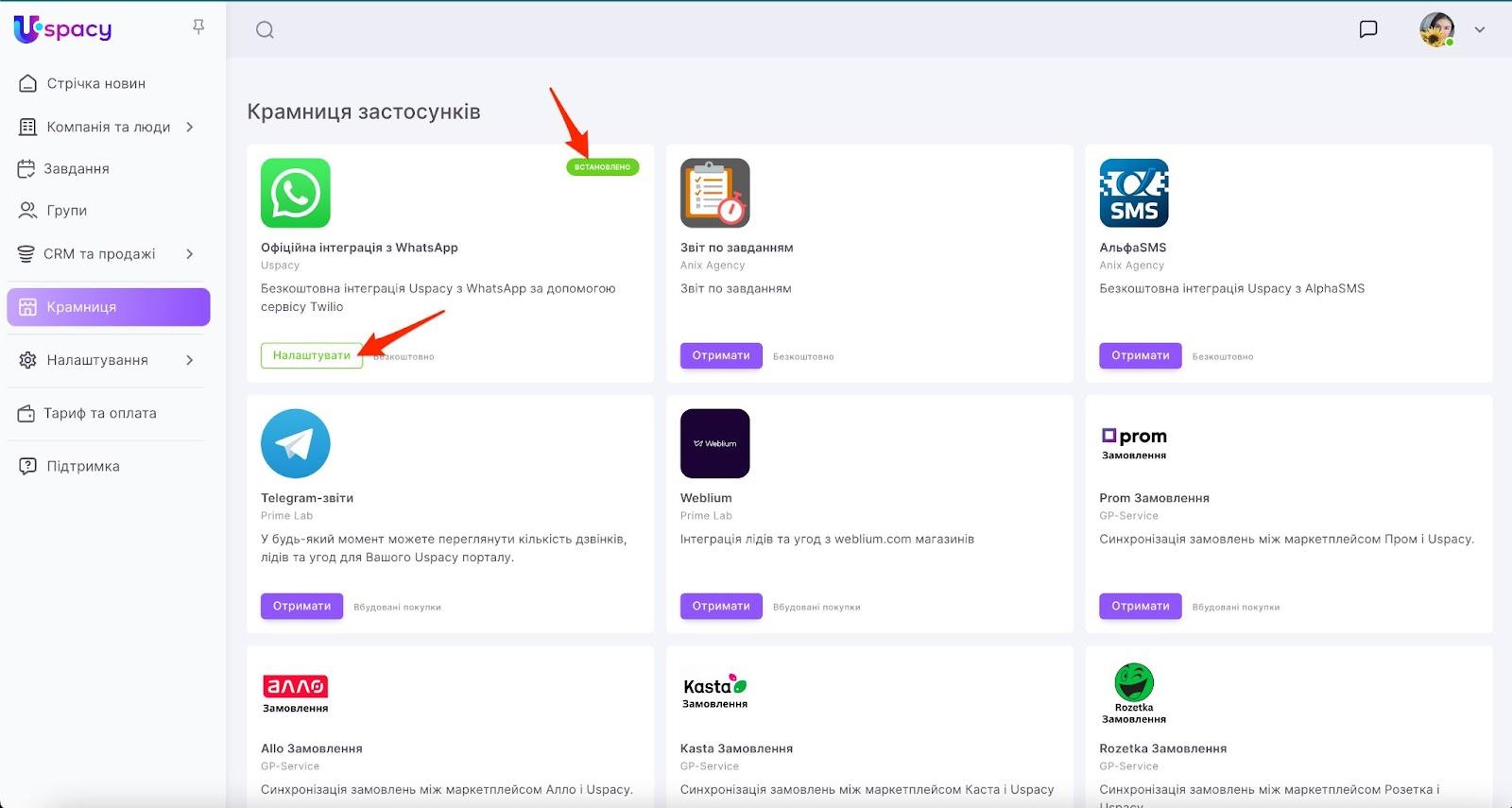Click the Uspacy logo
Viewport: 1512px width, 808px height.
click(62, 29)
